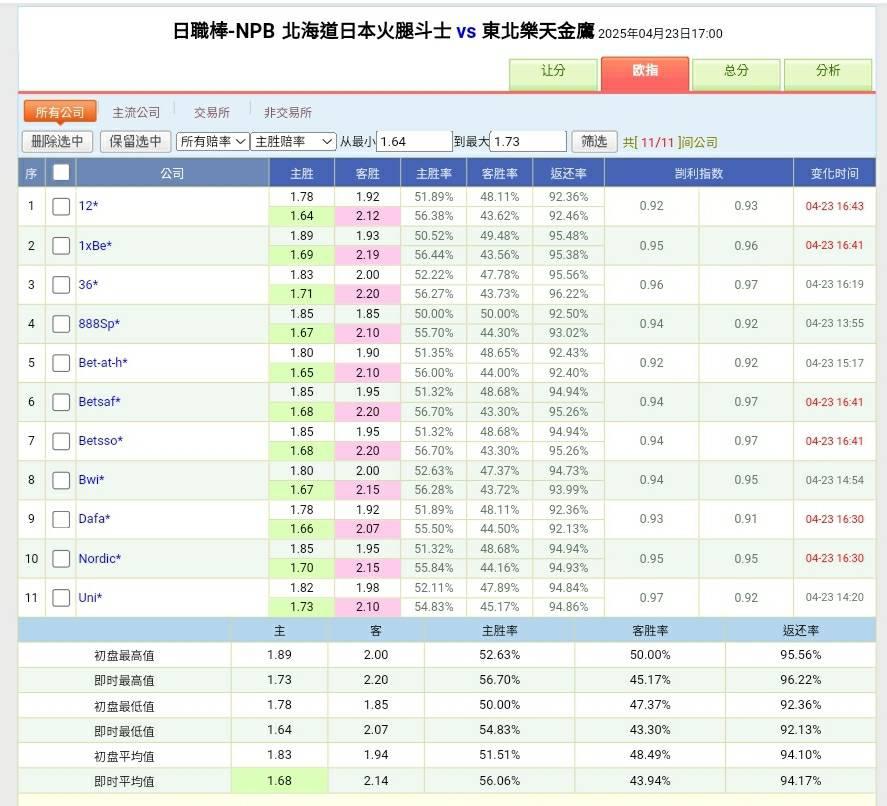
Task: Open the Uni* company link
Action: tap(90, 597)
